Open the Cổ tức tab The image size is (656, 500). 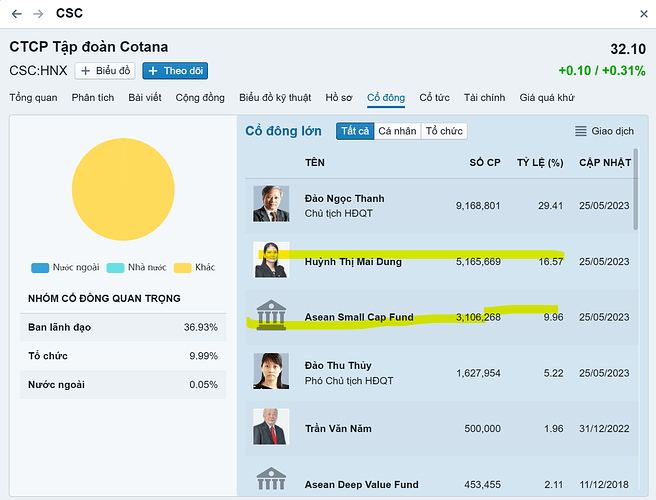pyautogui.click(x=435, y=98)
